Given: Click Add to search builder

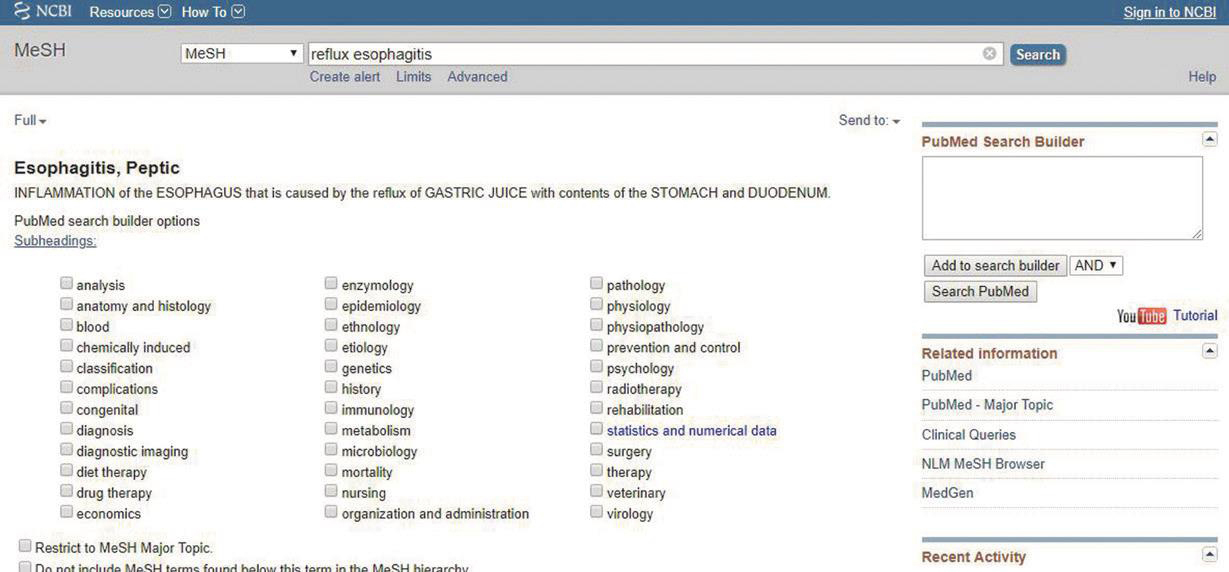Looking at the screenshot, I should pyautogui.click(x=995, y=266).
